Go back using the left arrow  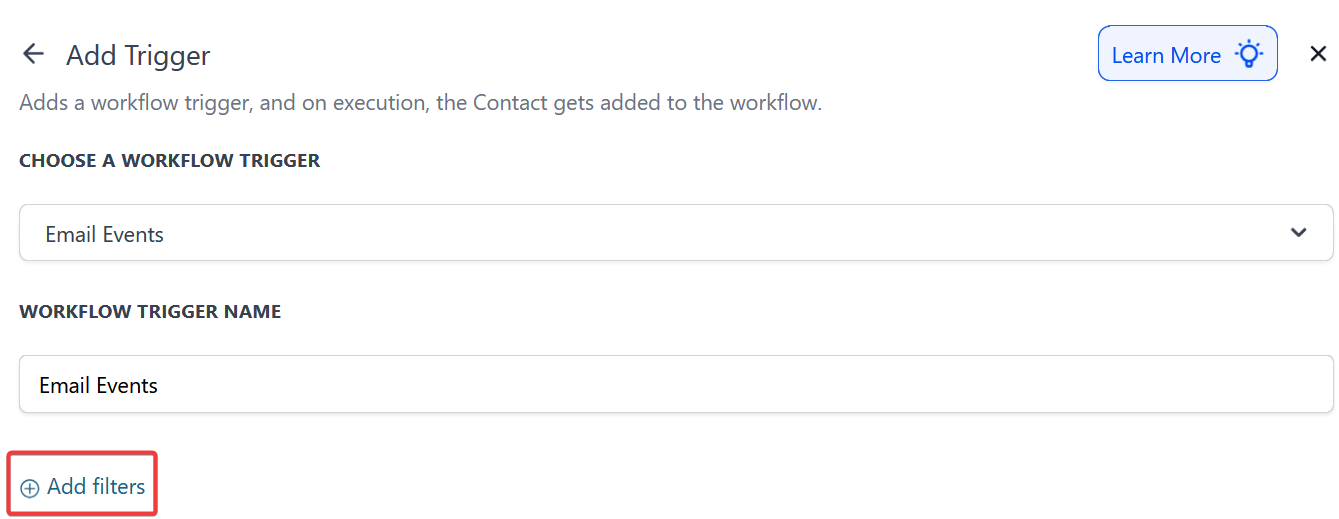[x=34, y=54]
